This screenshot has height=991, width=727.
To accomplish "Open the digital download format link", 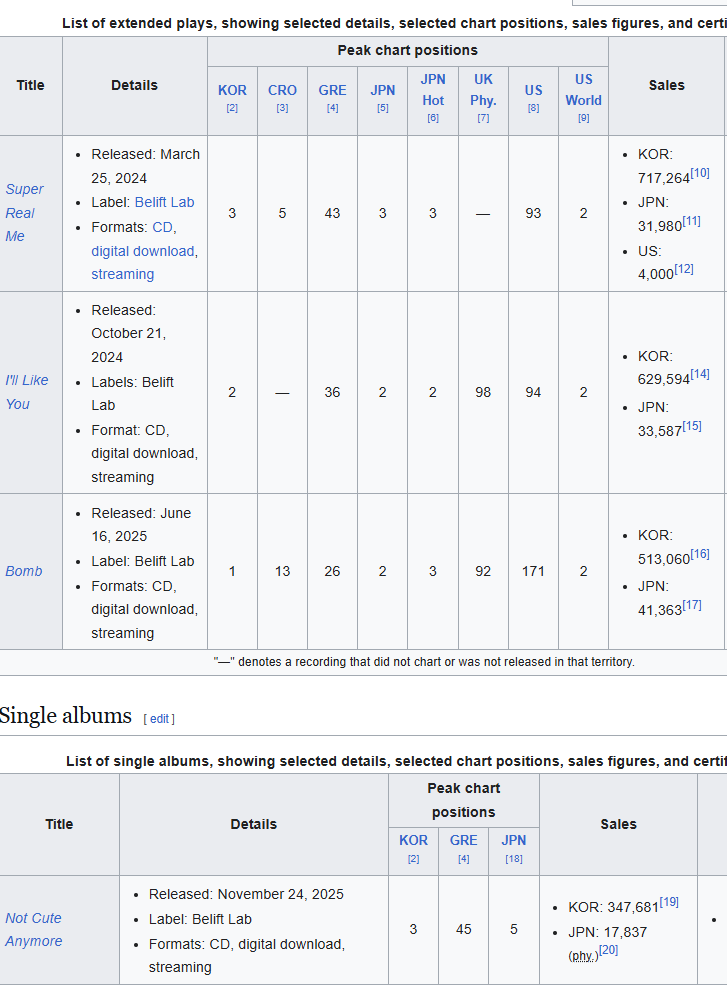I will click(x=143, y=251).
